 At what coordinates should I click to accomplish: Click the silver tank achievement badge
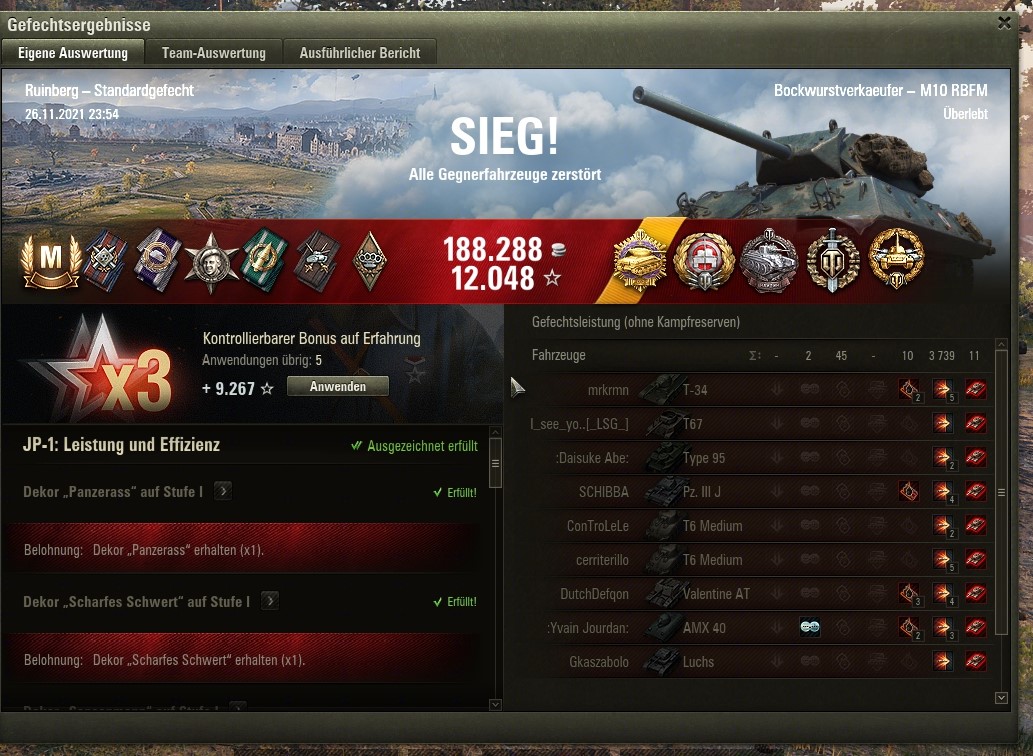pos(769,261)
